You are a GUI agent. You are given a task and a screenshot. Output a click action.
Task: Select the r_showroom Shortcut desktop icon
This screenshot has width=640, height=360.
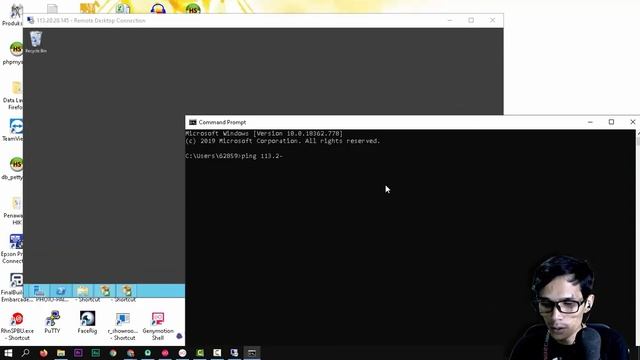[x=122, y=326]
